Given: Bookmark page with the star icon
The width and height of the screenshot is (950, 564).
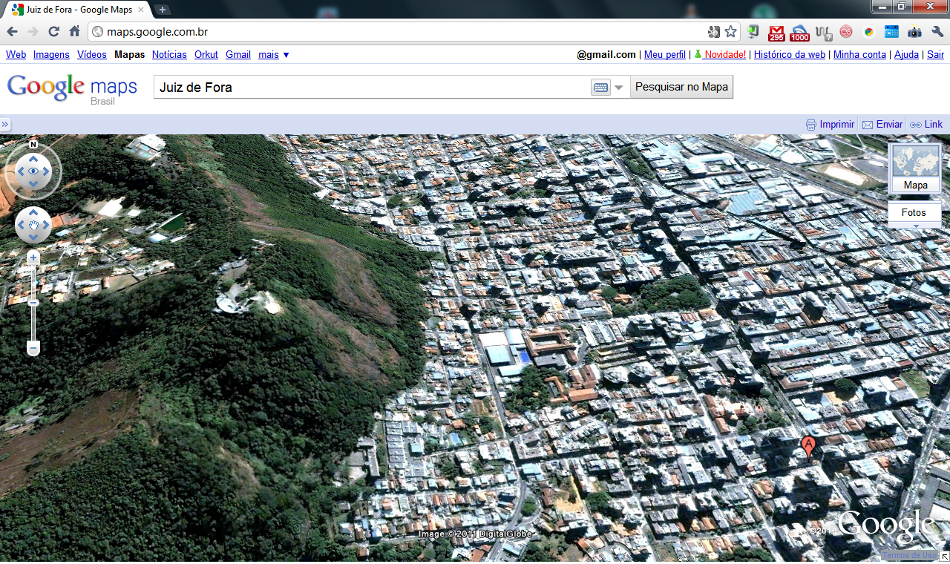Looking at the screenshot, I should coord(731,32).
